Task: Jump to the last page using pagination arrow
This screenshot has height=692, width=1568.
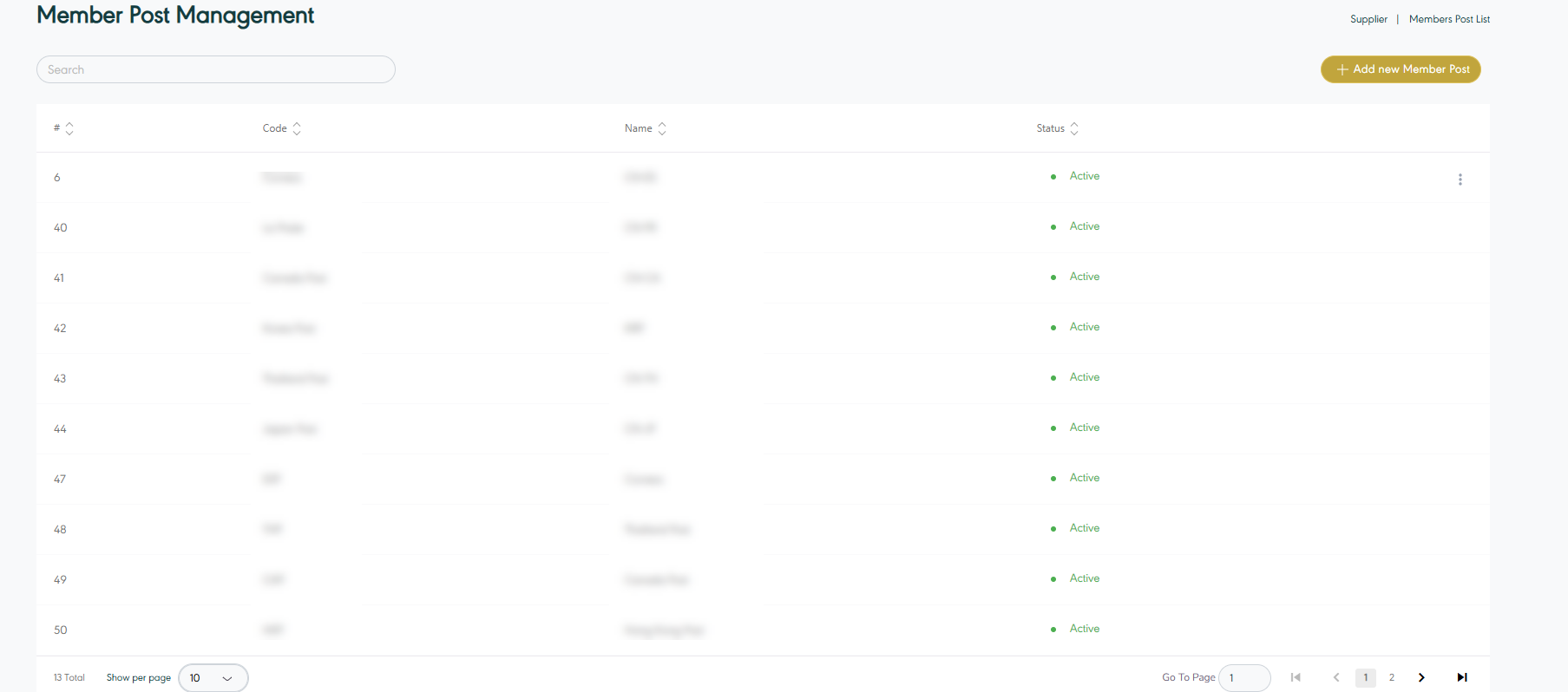Action: [1462, 677]
